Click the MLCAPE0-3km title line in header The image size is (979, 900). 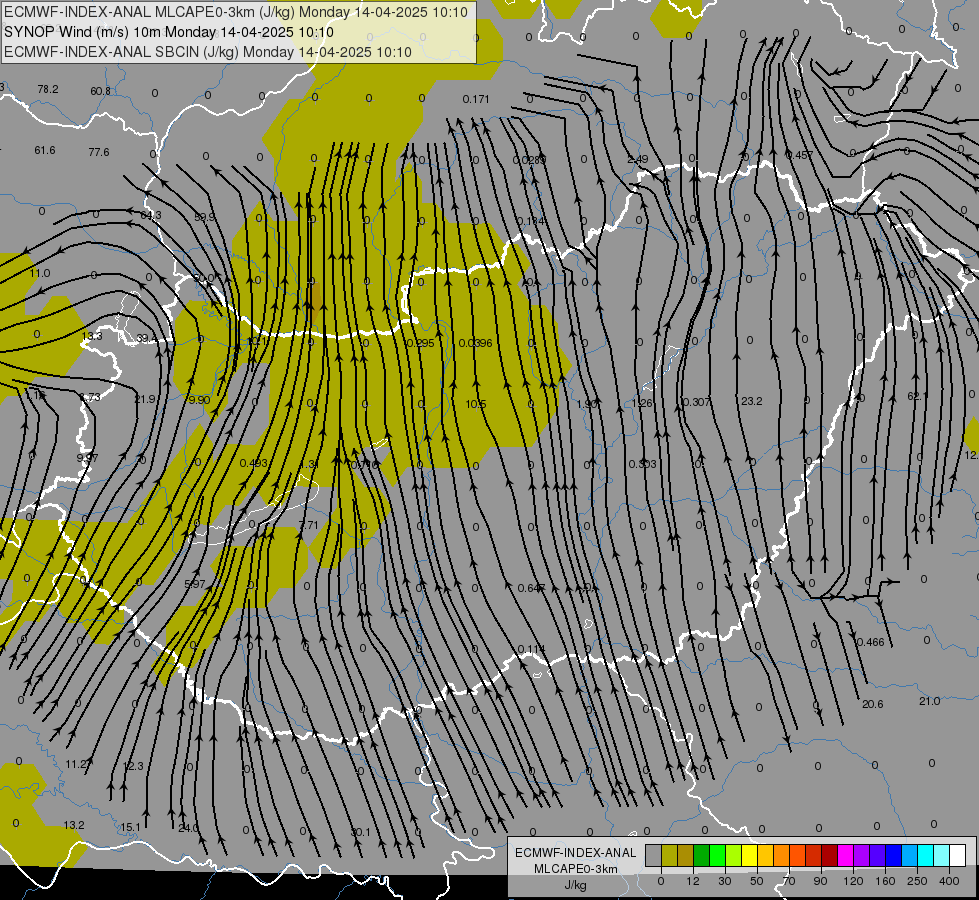click(236, 12)
